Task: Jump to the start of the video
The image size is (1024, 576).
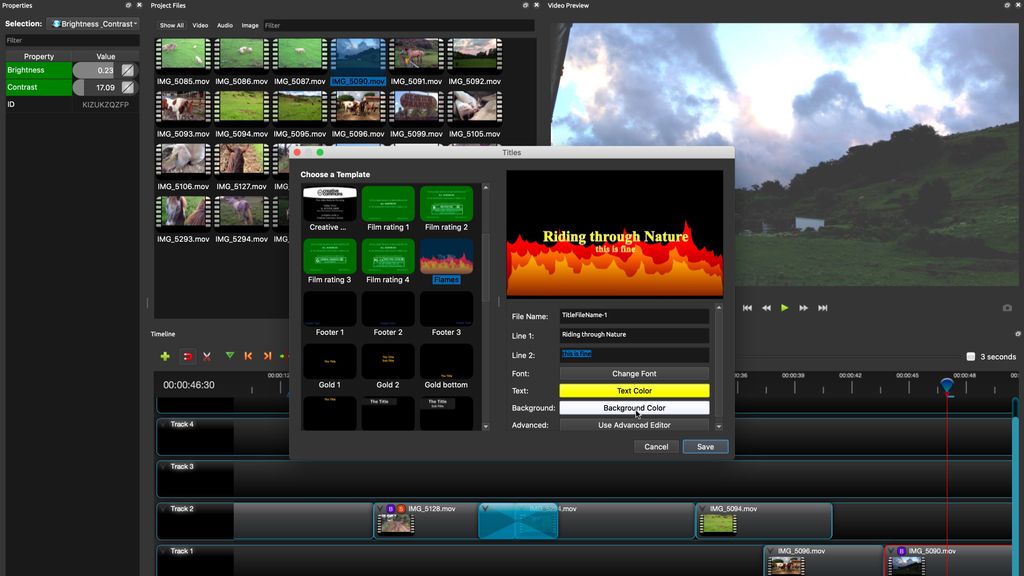Action: point(747,308)
